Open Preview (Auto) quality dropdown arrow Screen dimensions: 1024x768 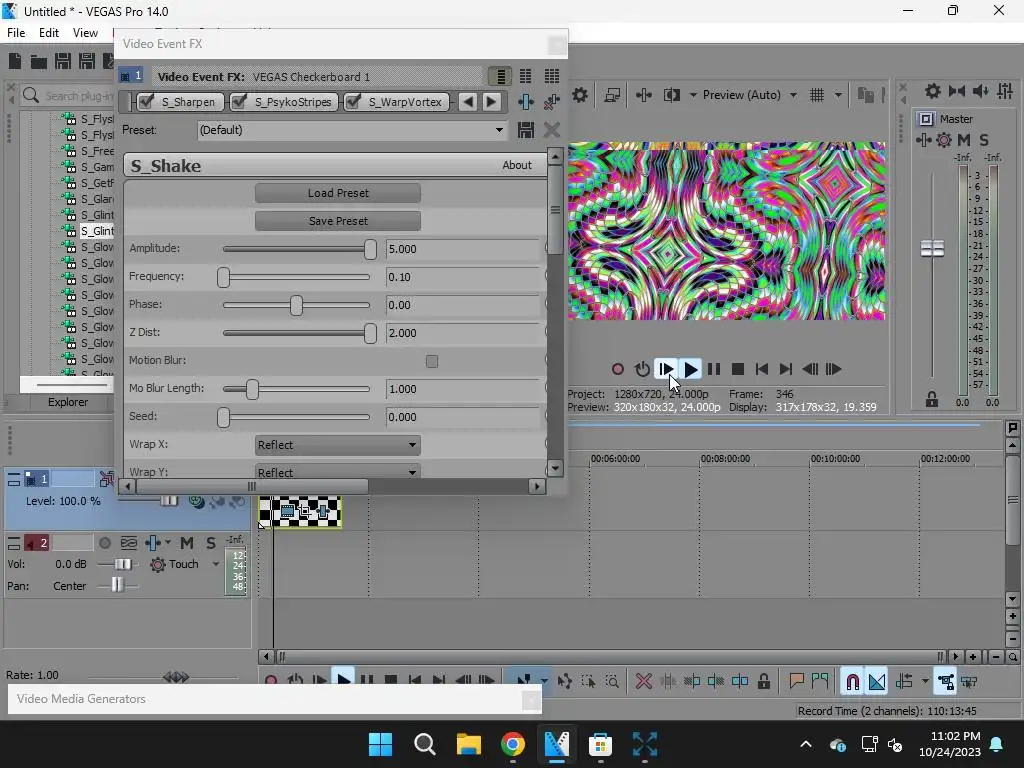point(793,95)
